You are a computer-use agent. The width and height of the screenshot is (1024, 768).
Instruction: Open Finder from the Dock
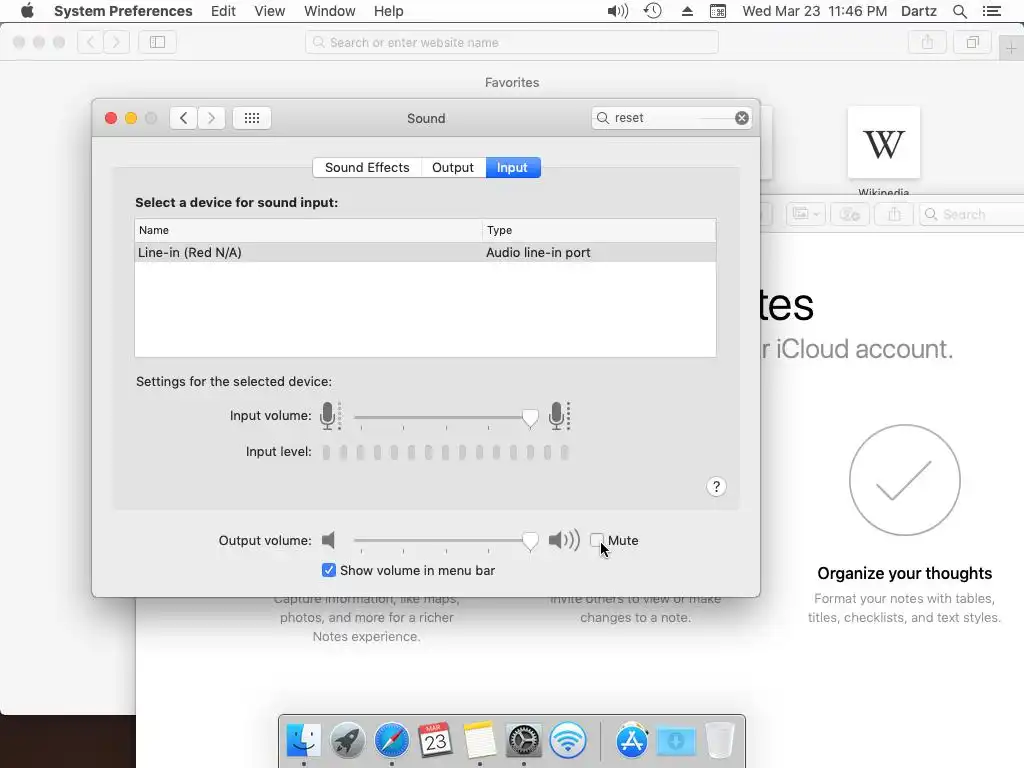click(304, 741)
